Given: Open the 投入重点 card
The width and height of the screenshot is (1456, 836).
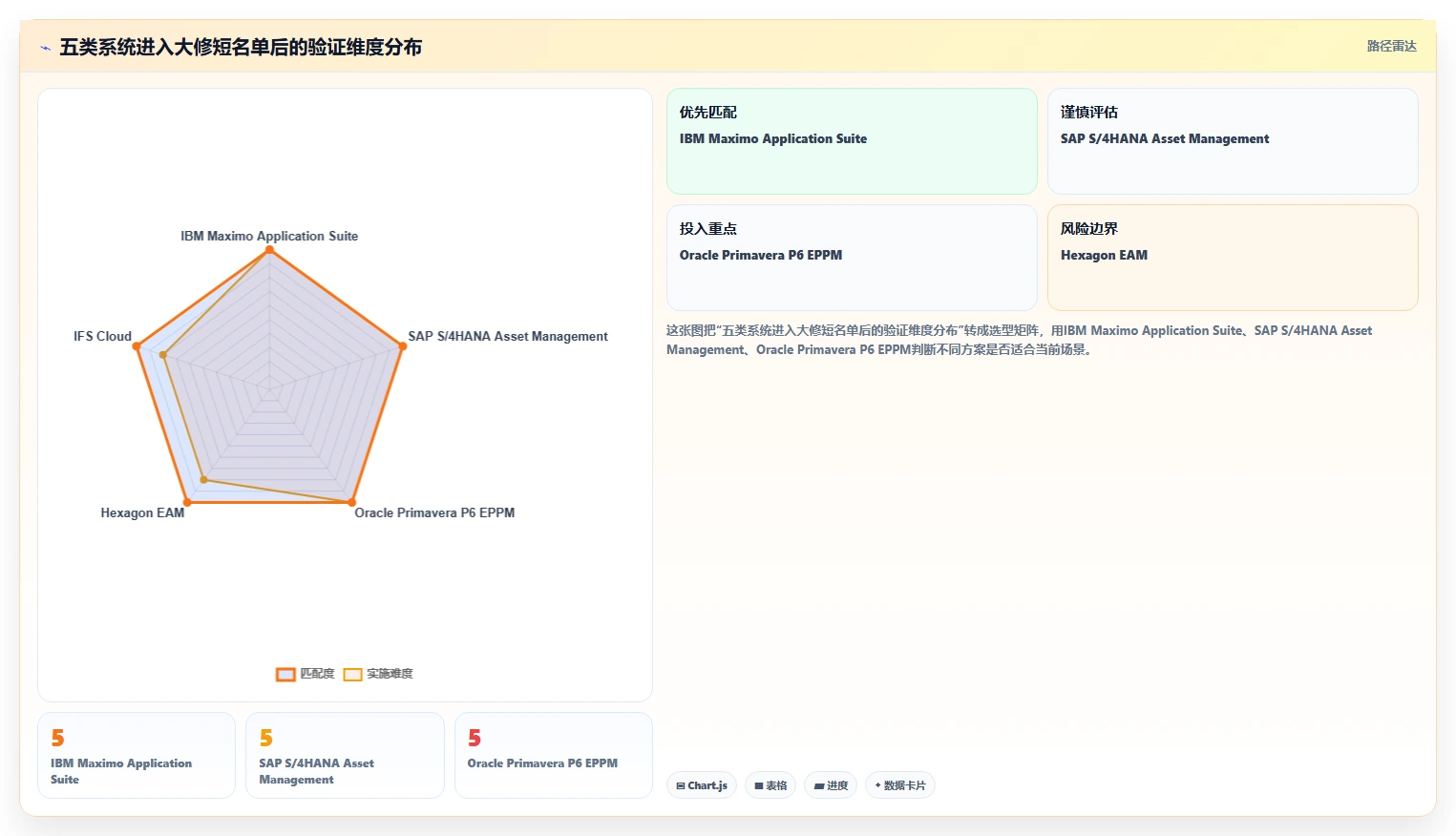Looking at the screenshot, I should click(852, 258).
